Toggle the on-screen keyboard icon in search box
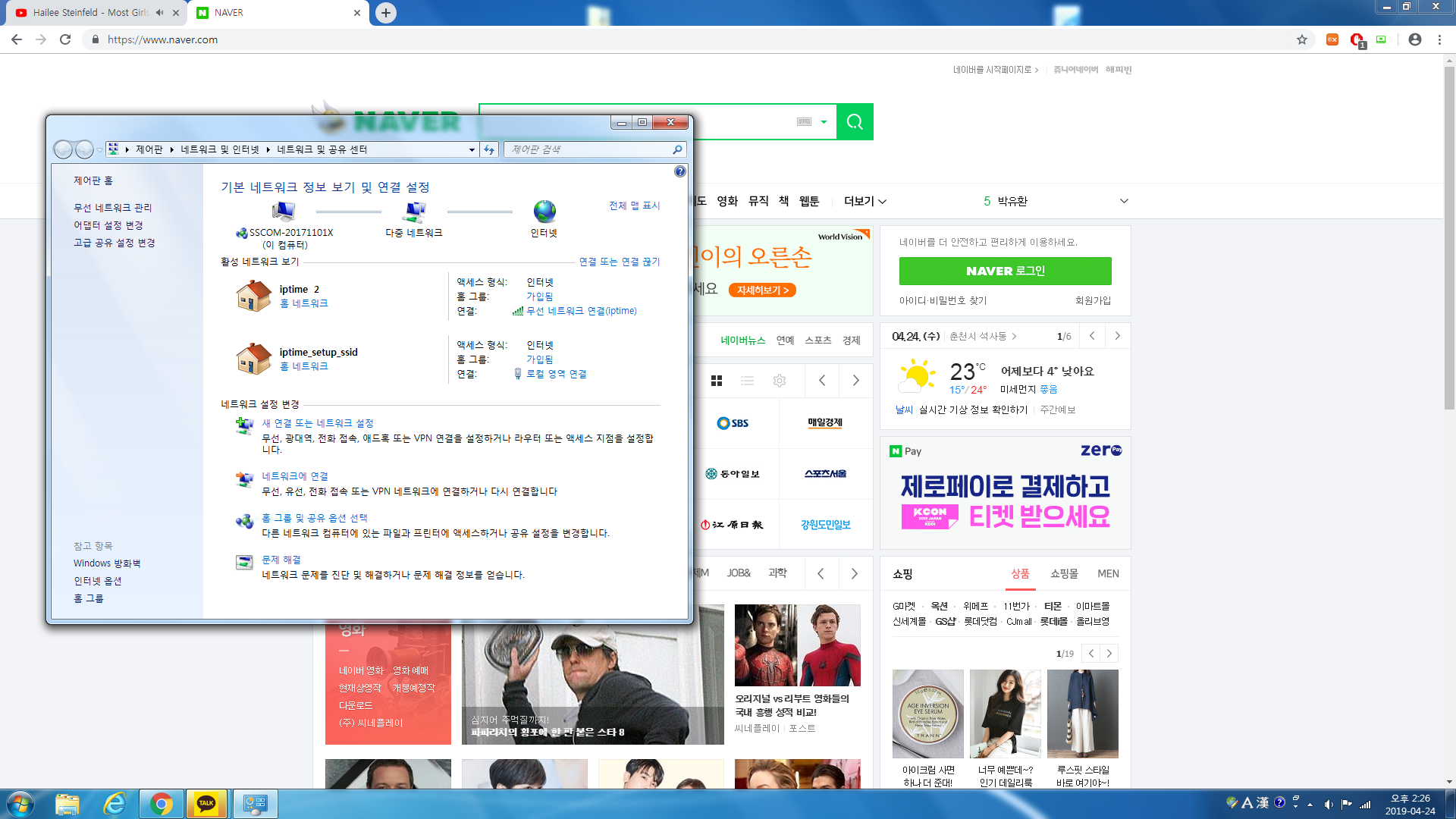1456x819 pixels. point(805,121)
